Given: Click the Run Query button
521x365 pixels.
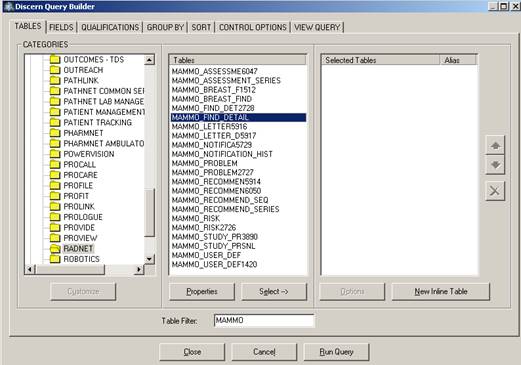Looking at the screenshot, I should (x=336, y=352).
